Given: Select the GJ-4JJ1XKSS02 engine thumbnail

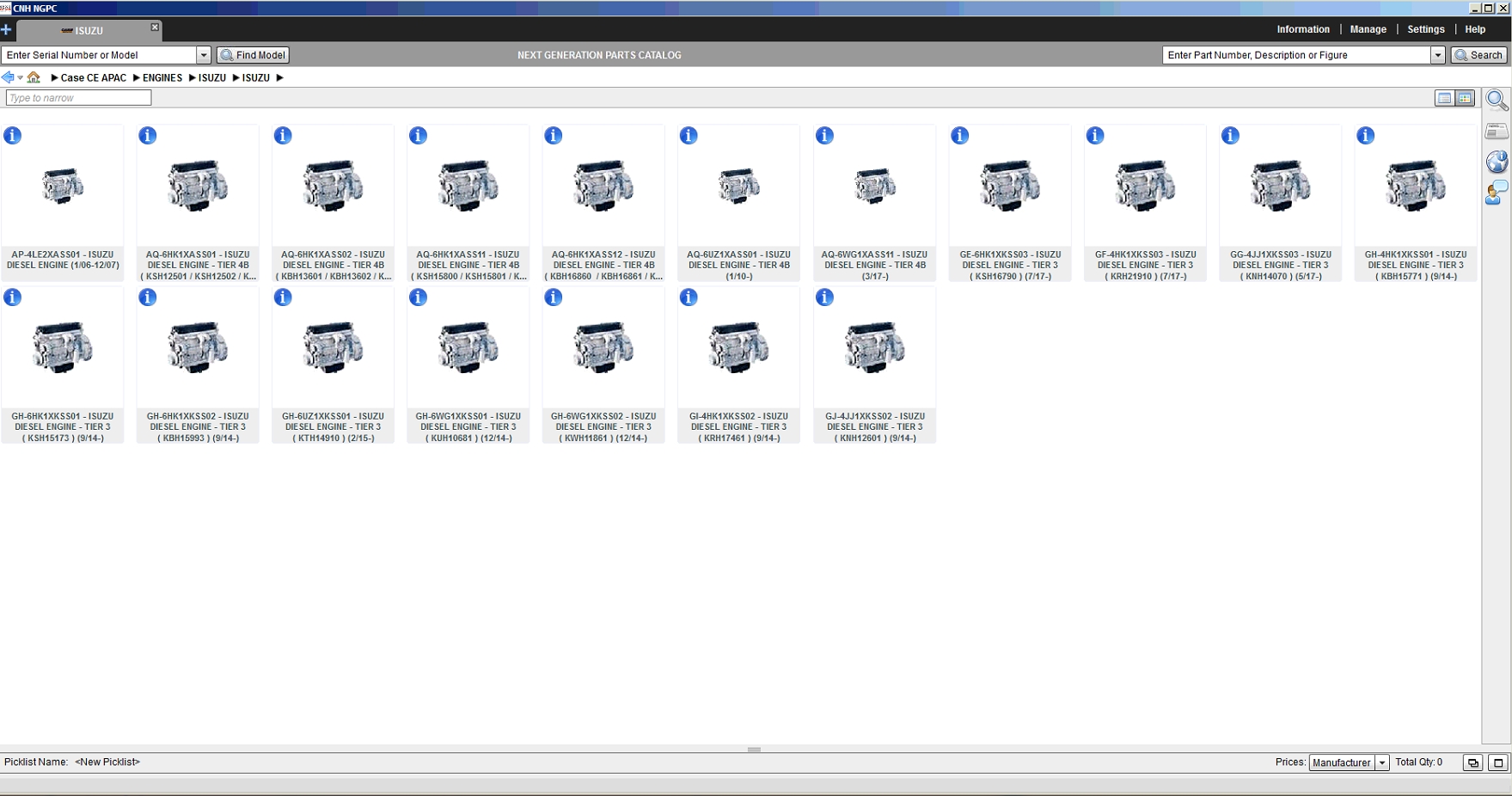Looking at the screenshot, I should click(874, 348).
